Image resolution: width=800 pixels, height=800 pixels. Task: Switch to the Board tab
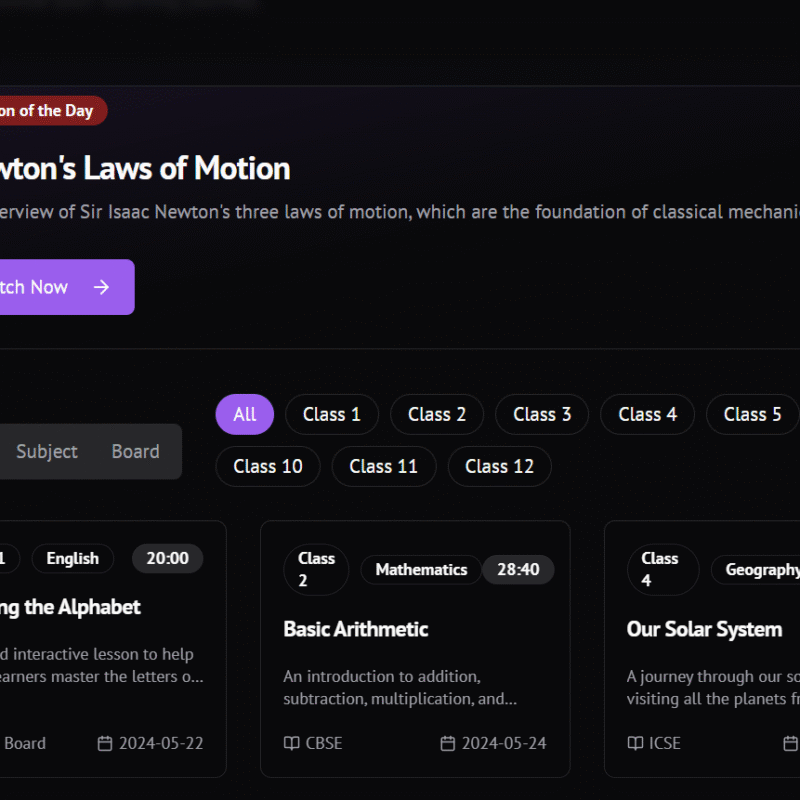coord(135,451)
